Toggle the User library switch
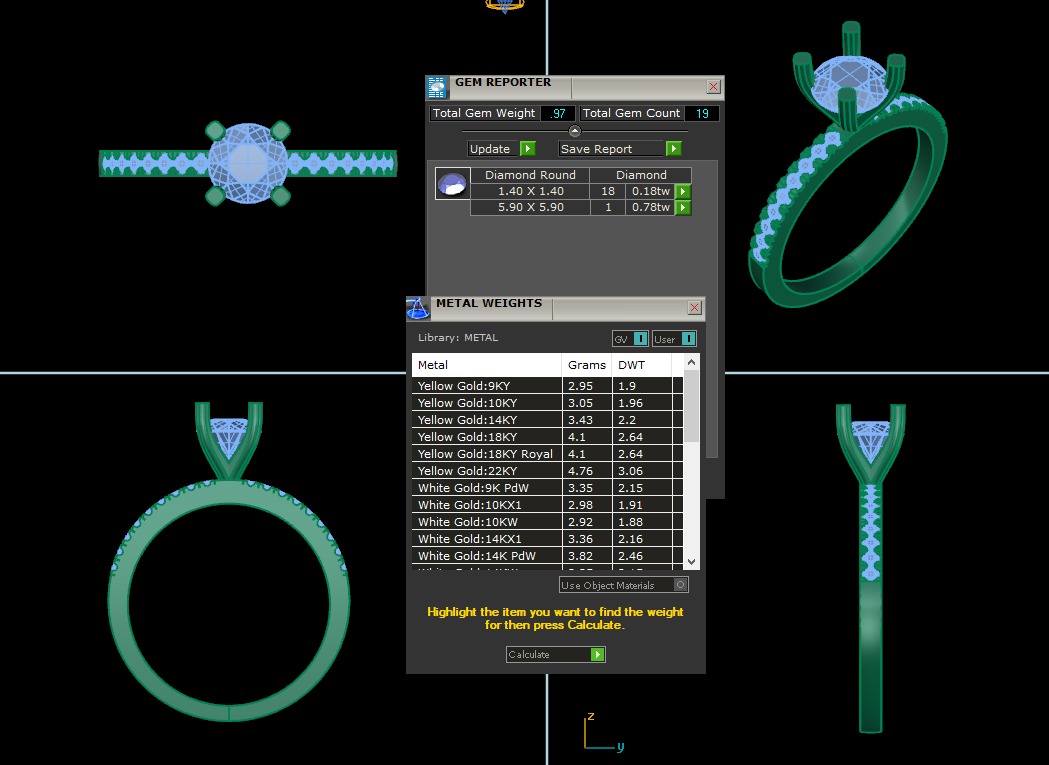1049x765 pixels. point(688,339)
